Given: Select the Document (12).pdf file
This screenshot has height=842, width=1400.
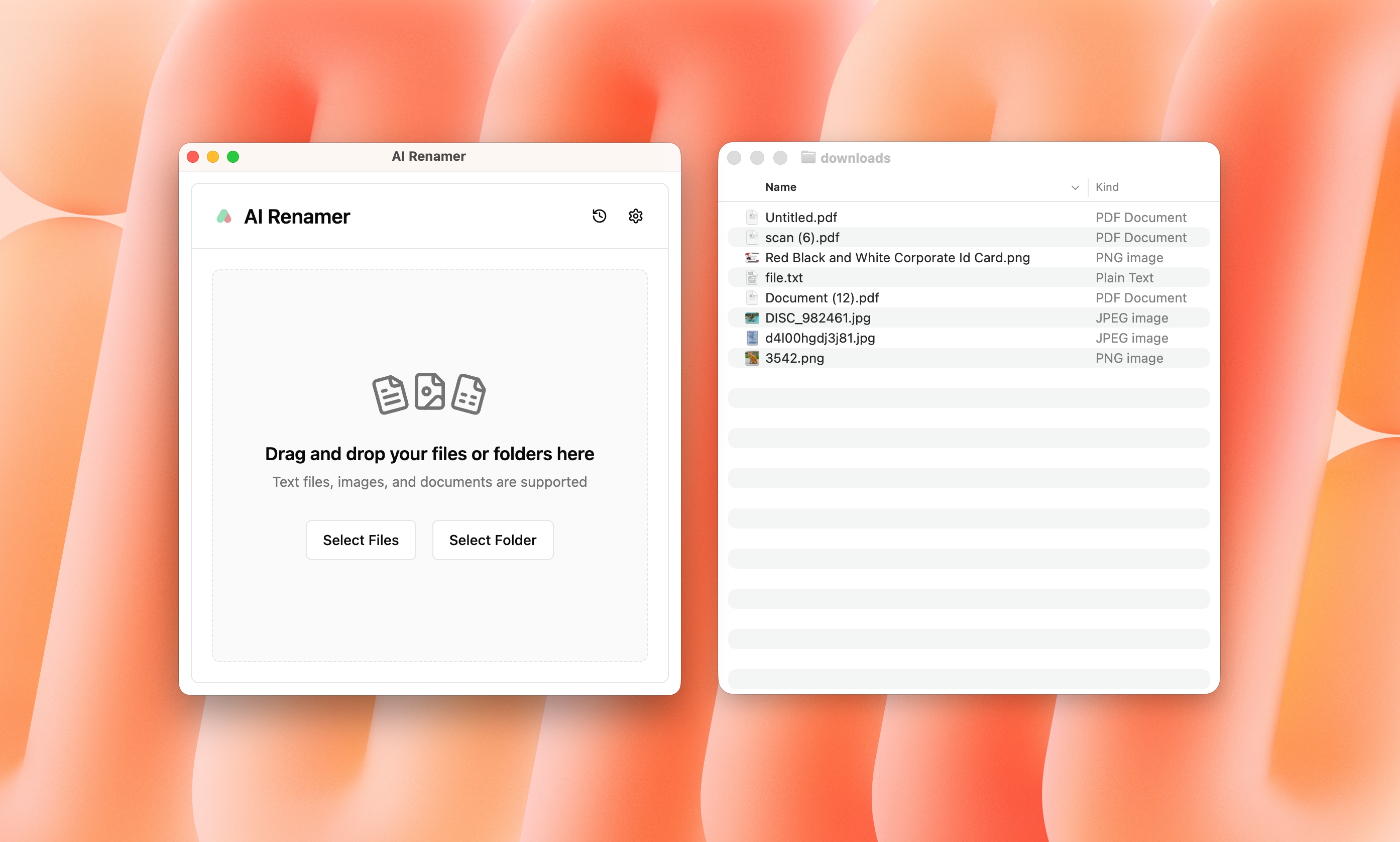Looking at the screenshot, I should (821, 297).
